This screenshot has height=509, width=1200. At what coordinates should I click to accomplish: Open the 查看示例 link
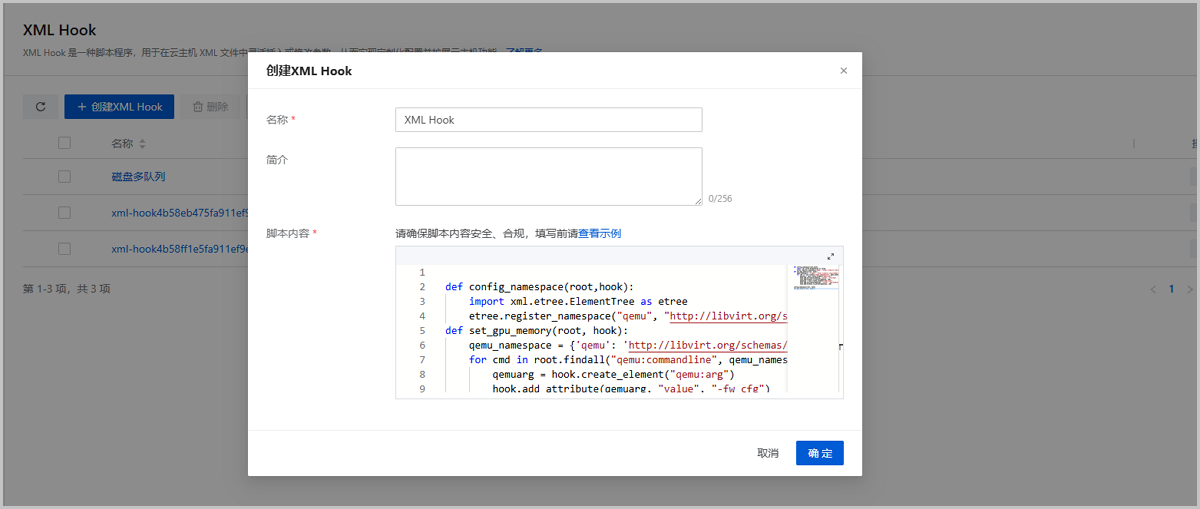(x=599, y=234)
